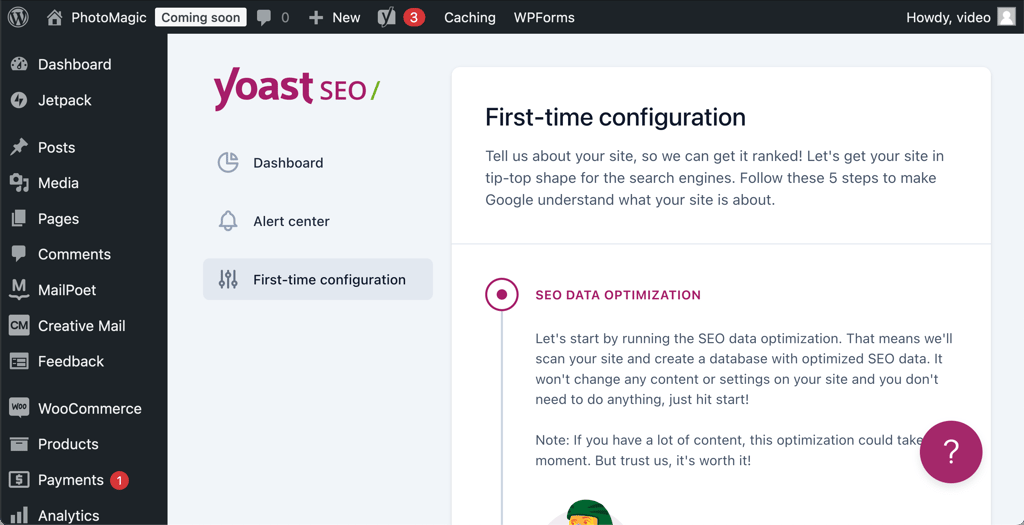The height and width of the screenshot is (525, 1024).
Task: Open MailPoet in the admin sidebar
Action: coord(67,290)
